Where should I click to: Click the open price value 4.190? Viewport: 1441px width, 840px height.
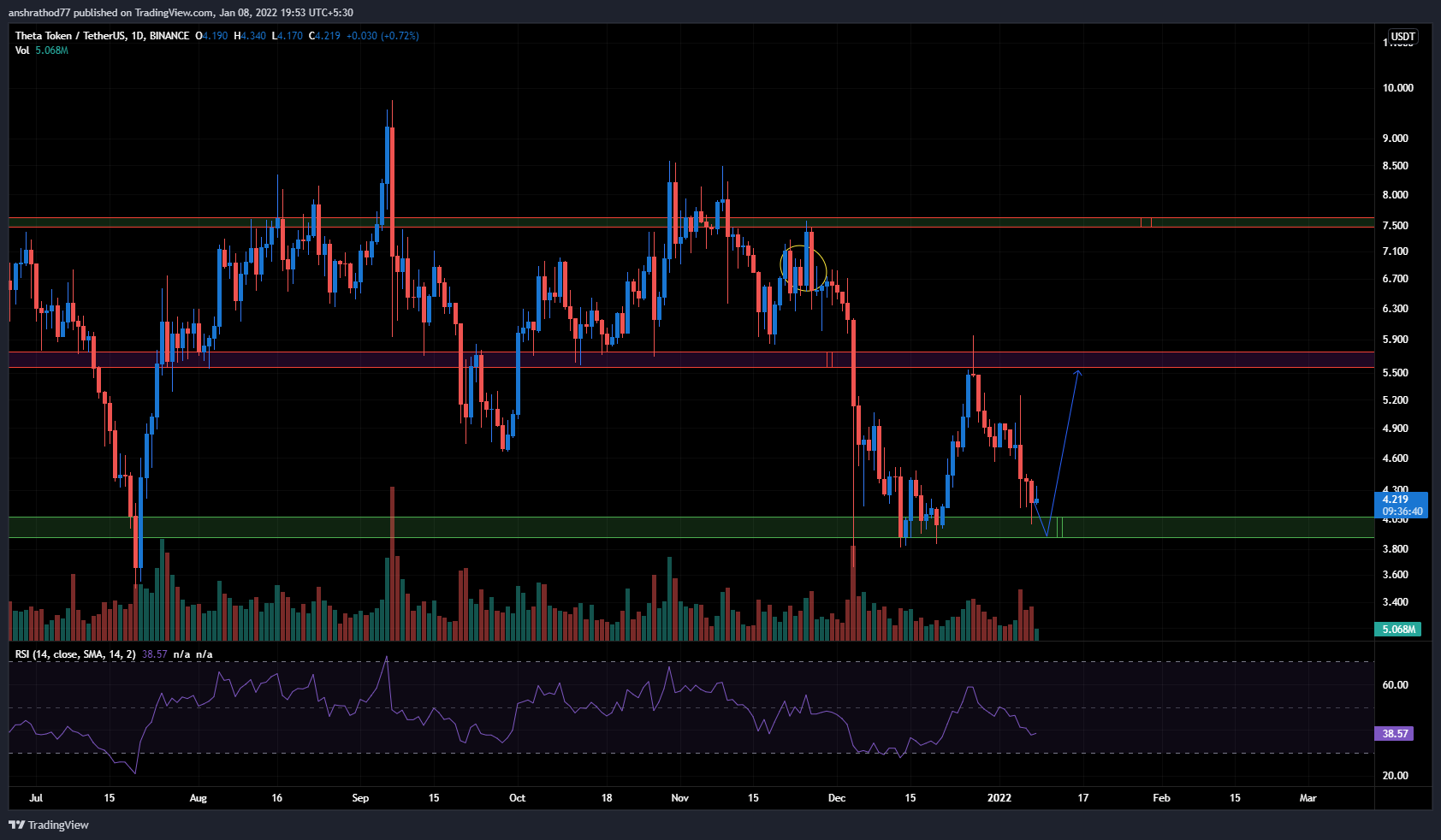click(x=215, y=36)
